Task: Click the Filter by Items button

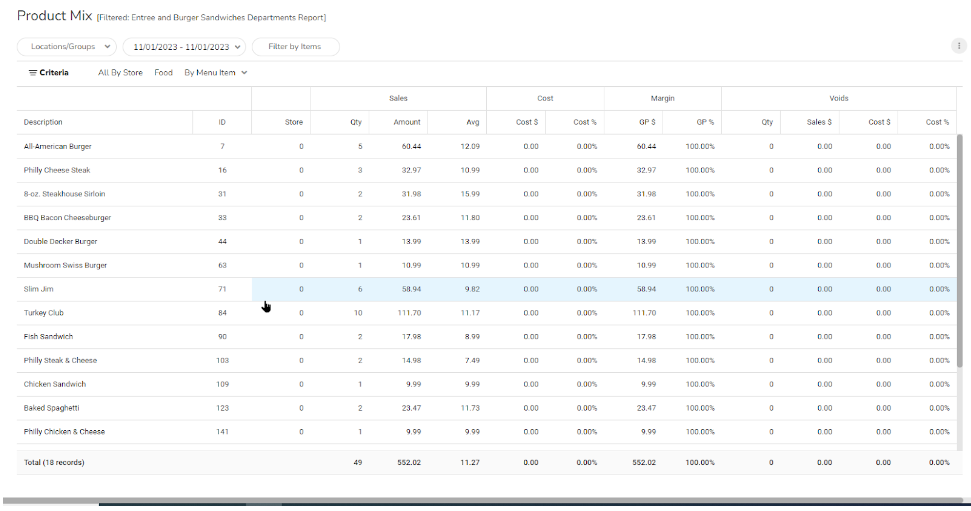Action: point(295,47)
